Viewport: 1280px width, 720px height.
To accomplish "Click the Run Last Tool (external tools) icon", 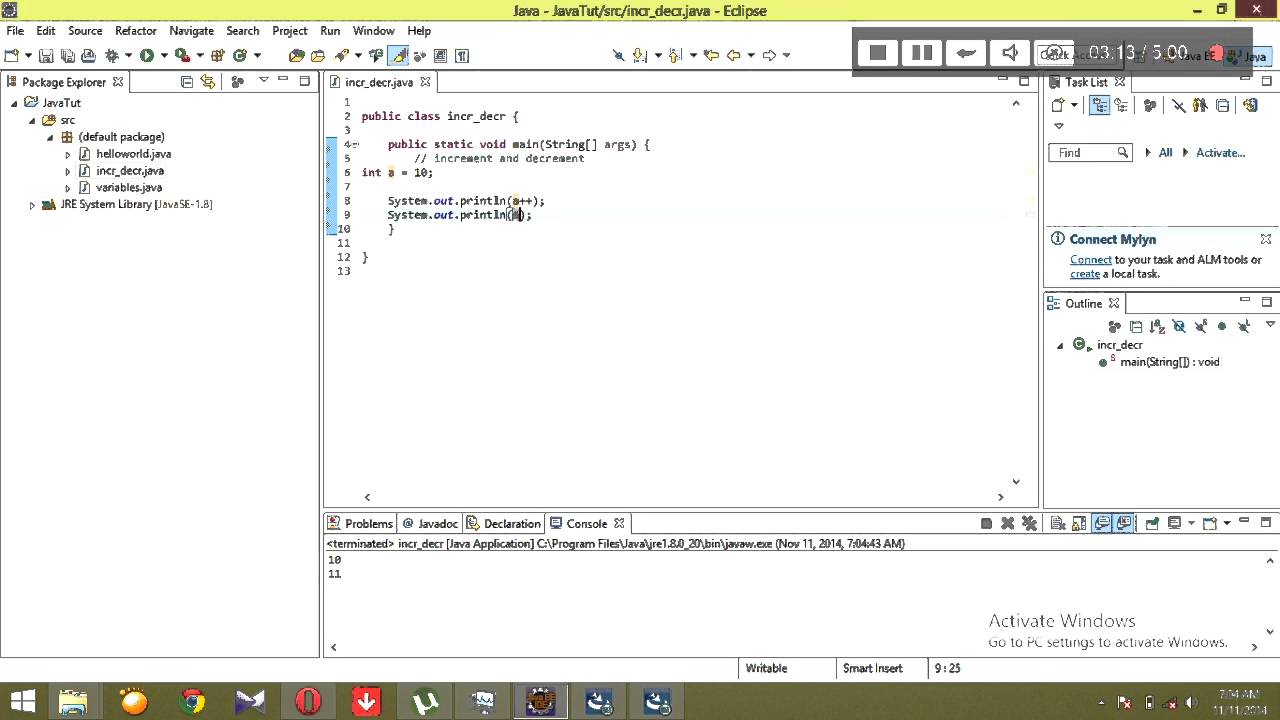I will click(x=182, y=55).
